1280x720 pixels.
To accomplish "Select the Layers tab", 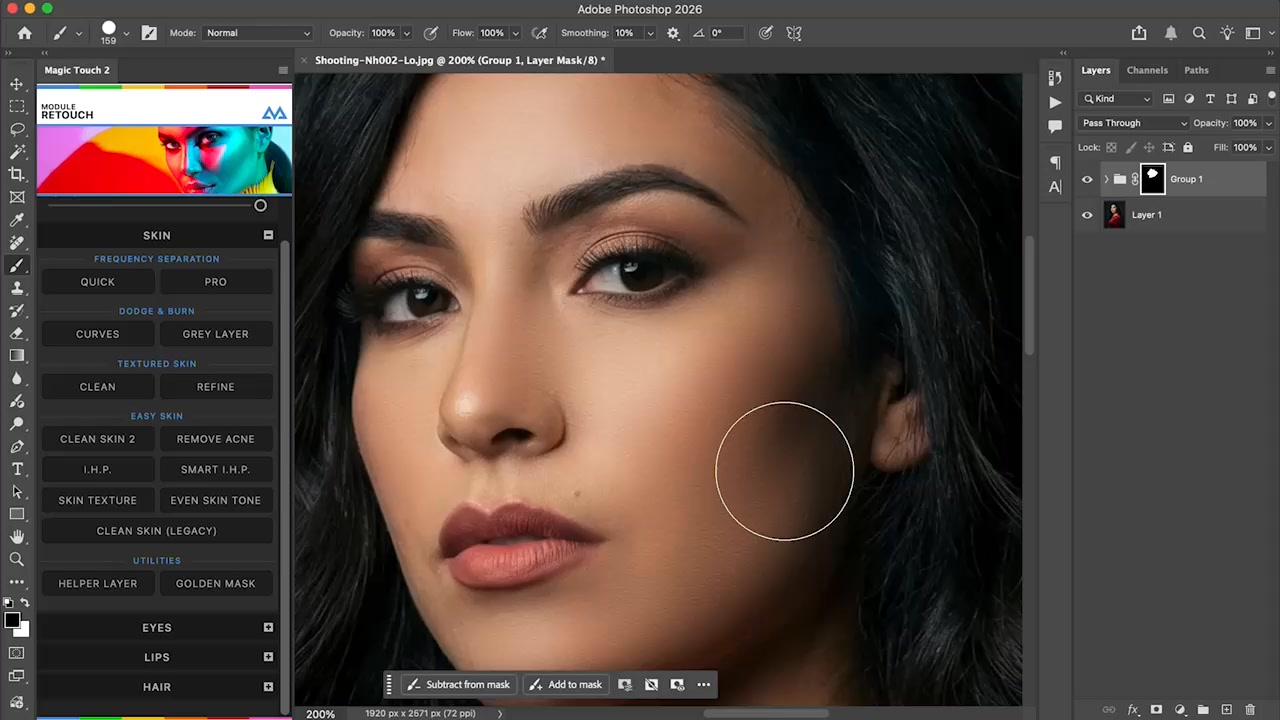I will [1096, 70].
